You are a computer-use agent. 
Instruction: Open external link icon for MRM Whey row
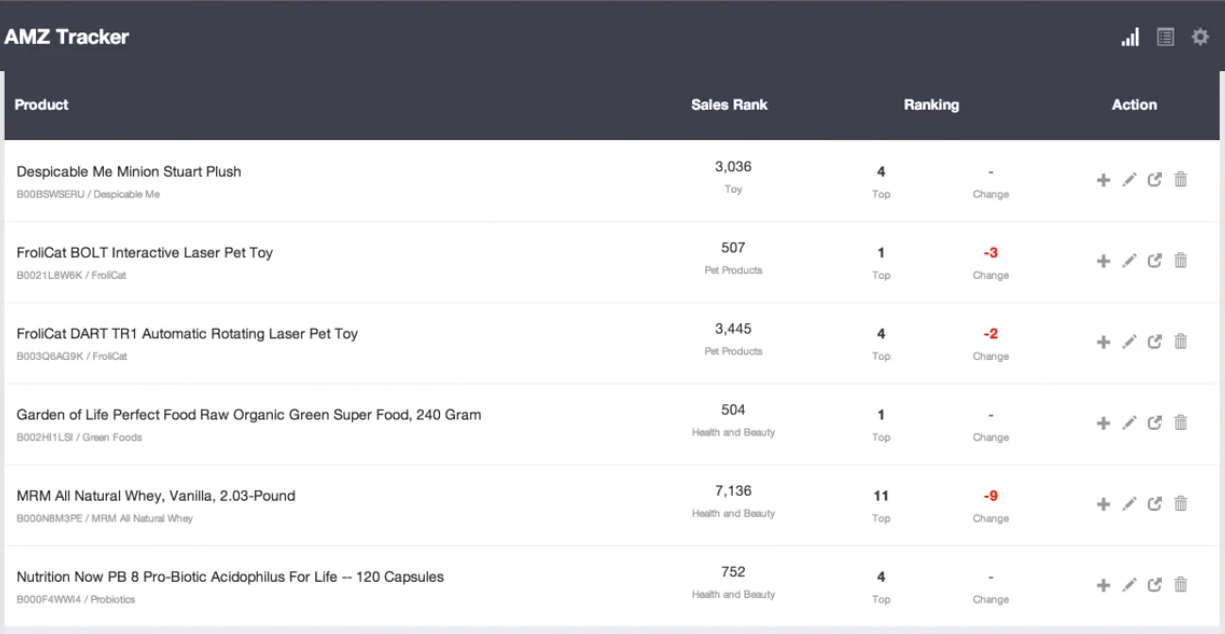(1155, 504)
